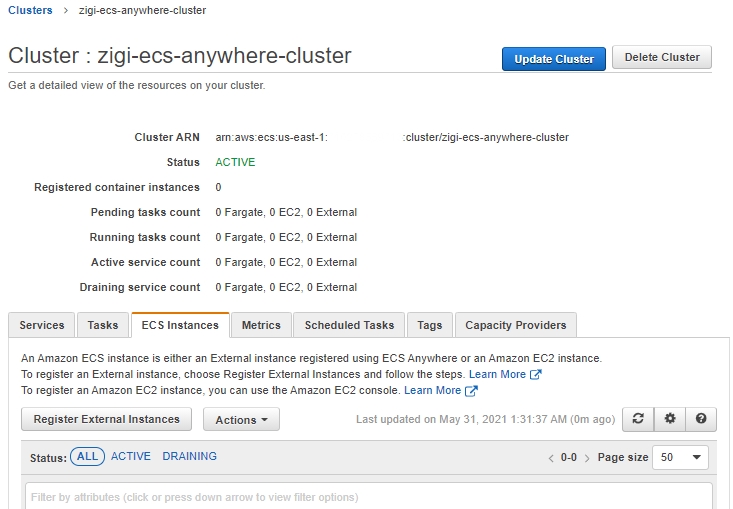
Task: Click external link icon after EC2 Learn More
Action: [471, 390]
